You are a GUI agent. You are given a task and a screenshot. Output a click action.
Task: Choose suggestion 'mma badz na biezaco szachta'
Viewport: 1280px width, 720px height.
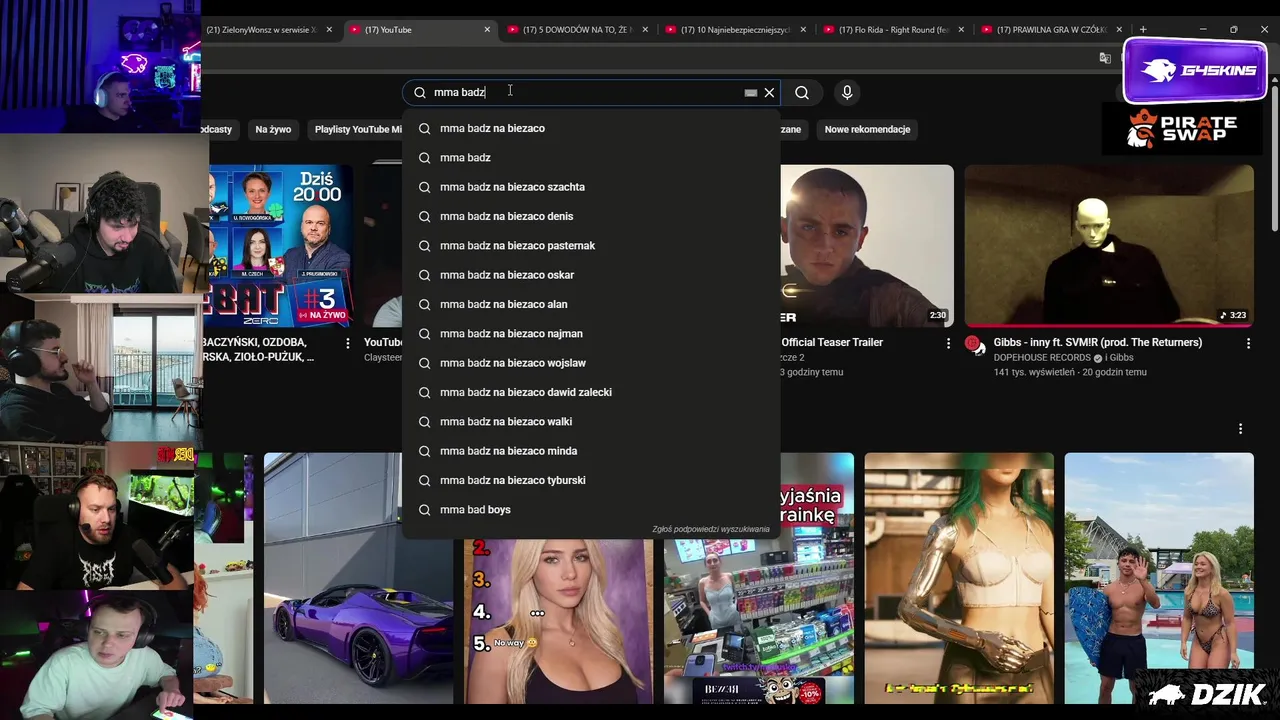pyautogui.click(x=591, y=187)
